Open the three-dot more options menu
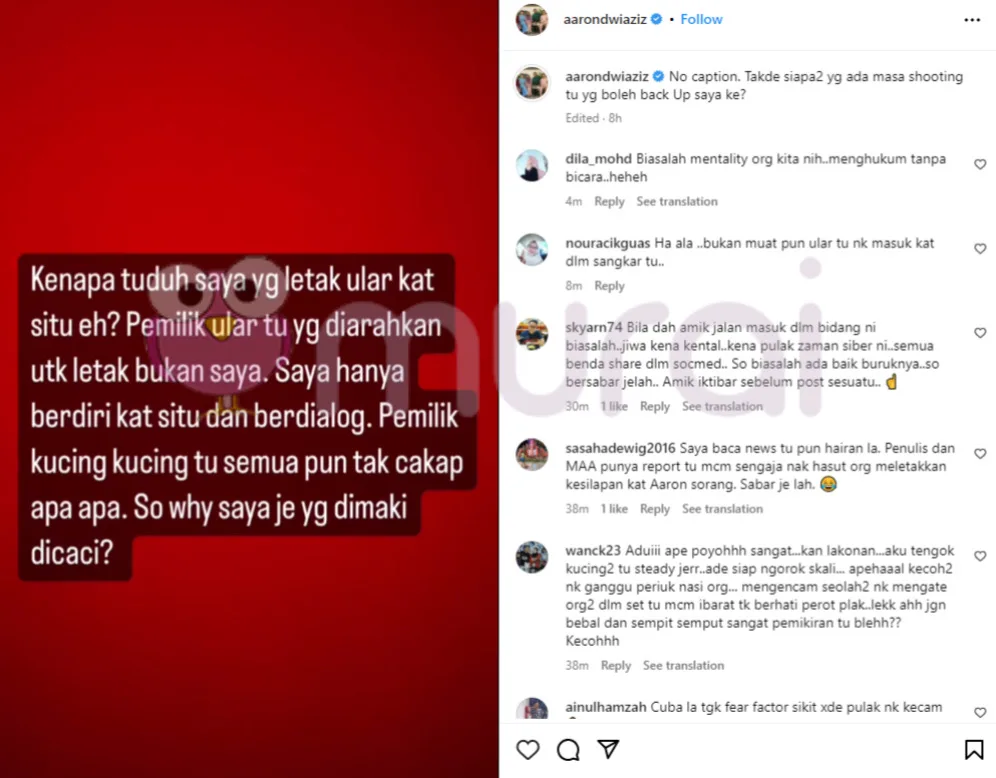The image size is (996, 778). [972, 20]
